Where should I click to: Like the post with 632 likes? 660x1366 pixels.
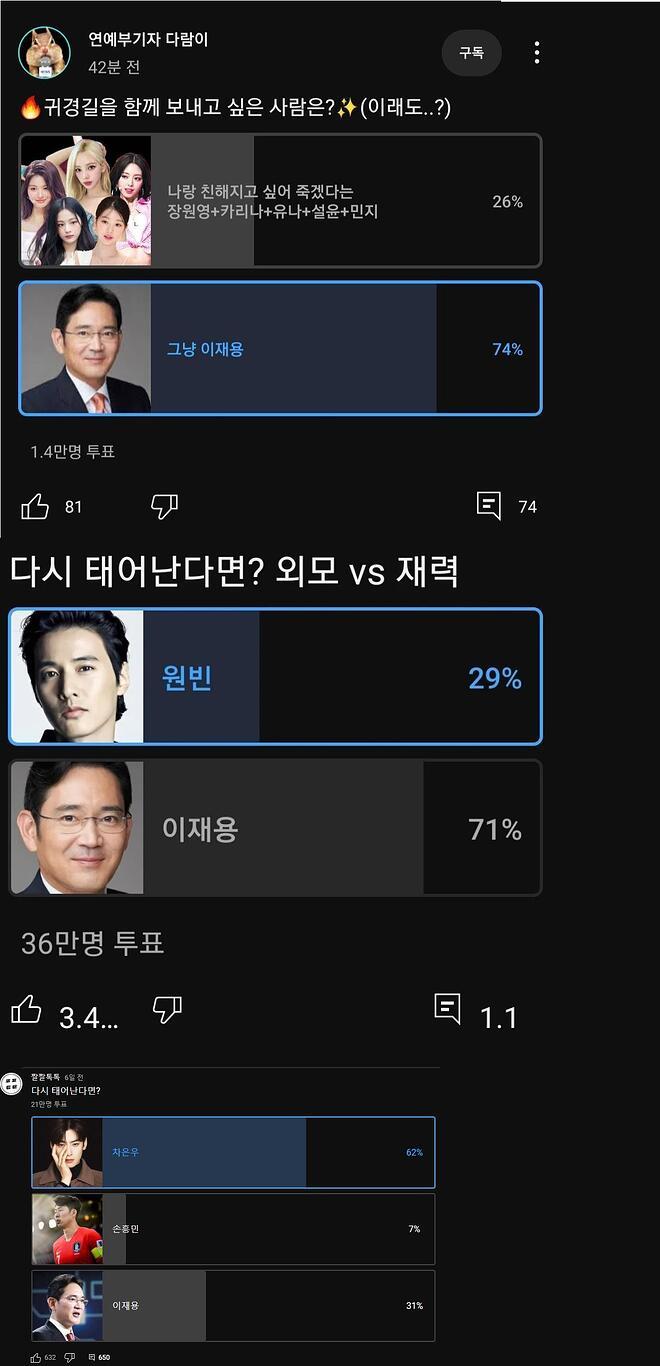[37, 1357]
